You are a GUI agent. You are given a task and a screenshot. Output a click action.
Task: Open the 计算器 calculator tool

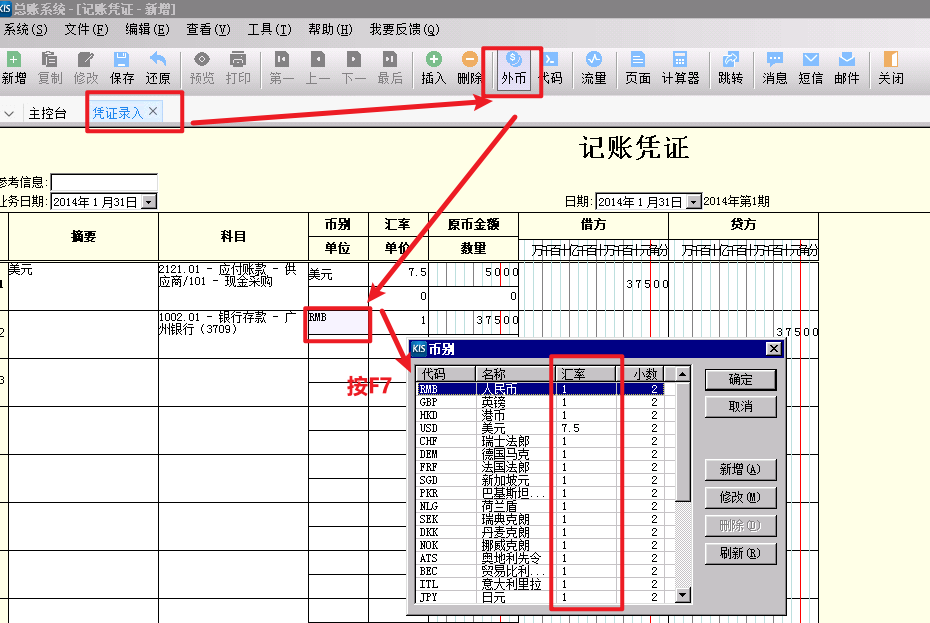tap(680, 68)
